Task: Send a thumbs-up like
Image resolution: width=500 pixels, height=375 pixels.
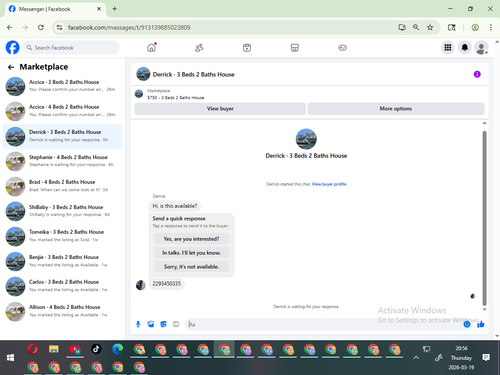Action: coord(480,324)
